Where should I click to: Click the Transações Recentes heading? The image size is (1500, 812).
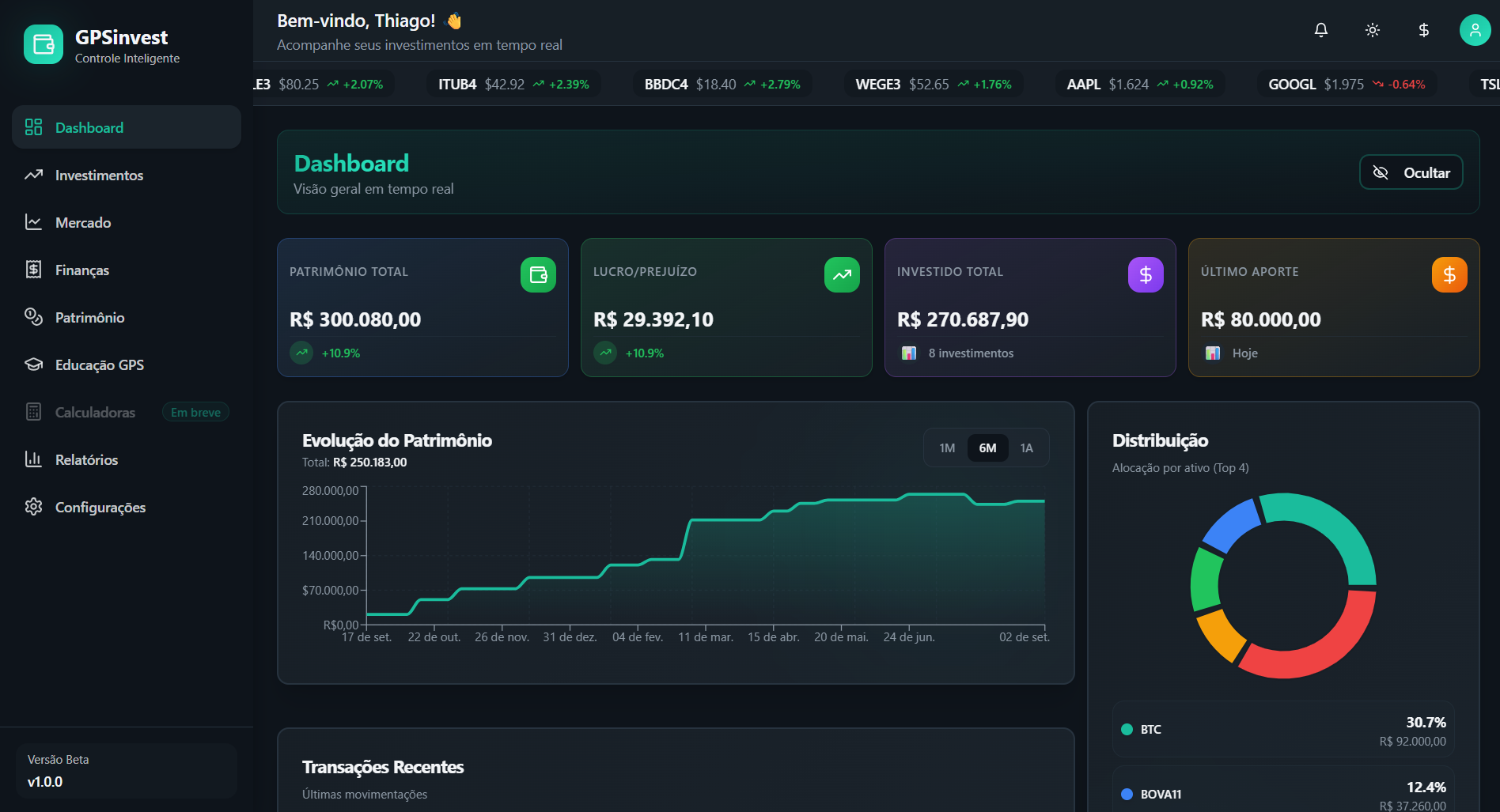click(383, 767)
